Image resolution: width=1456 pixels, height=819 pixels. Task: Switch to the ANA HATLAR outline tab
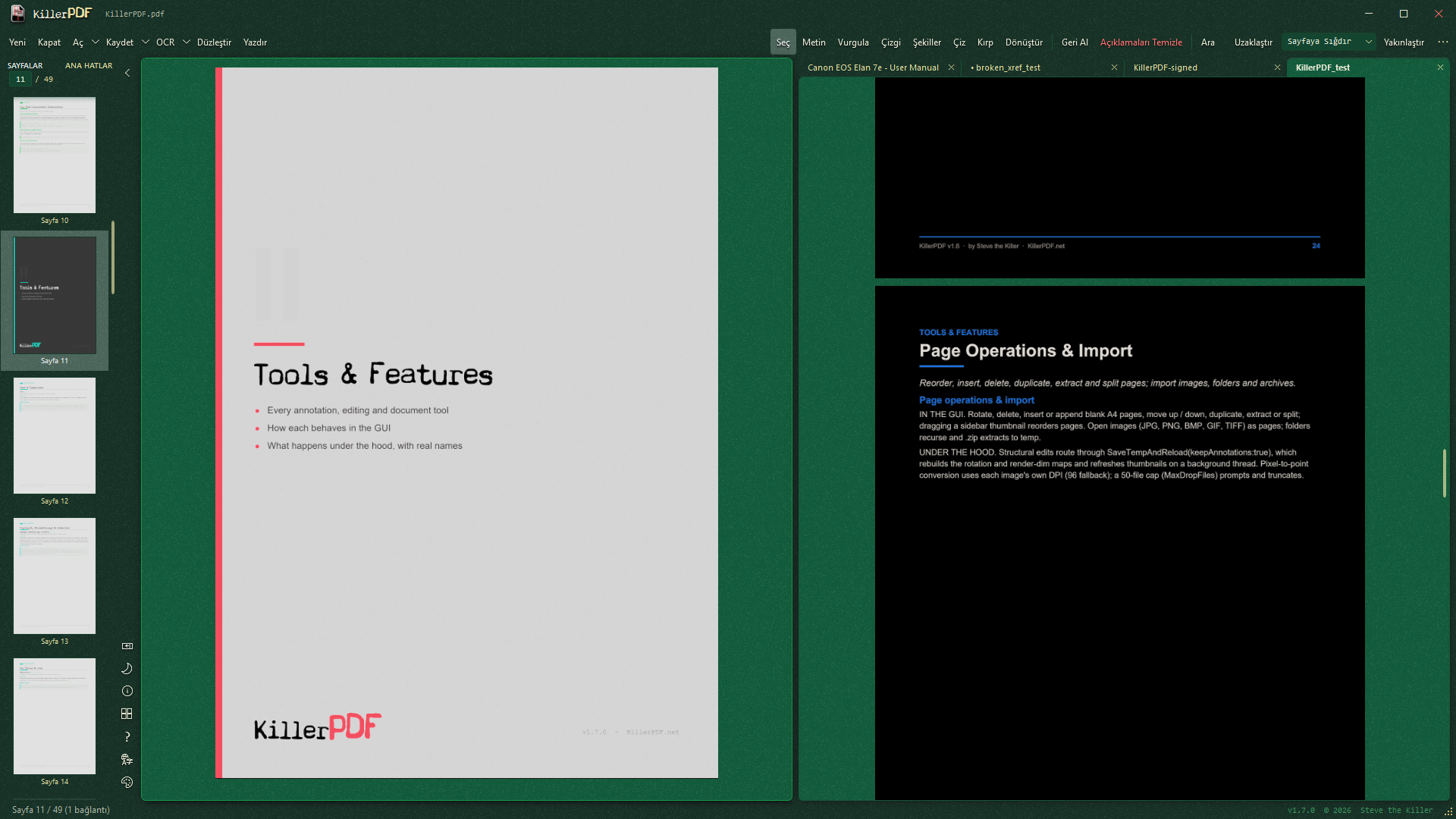pos(89,66)
